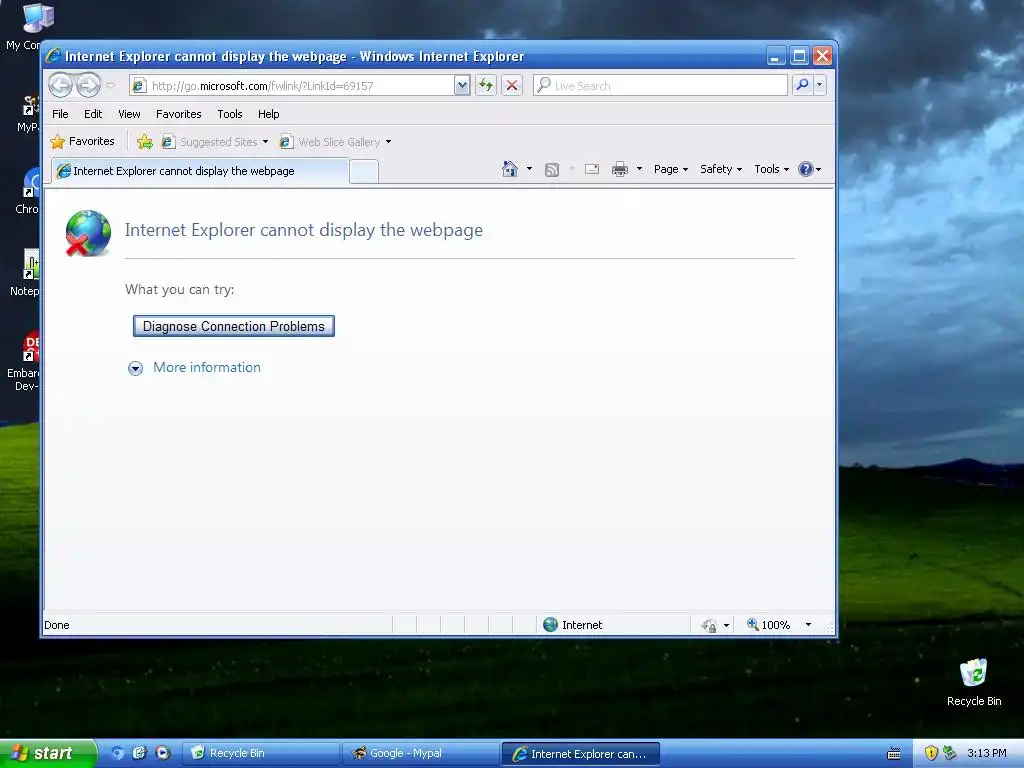Click the RSS Feeds icon
This screenshot has width=1024, height=768.
552,170
